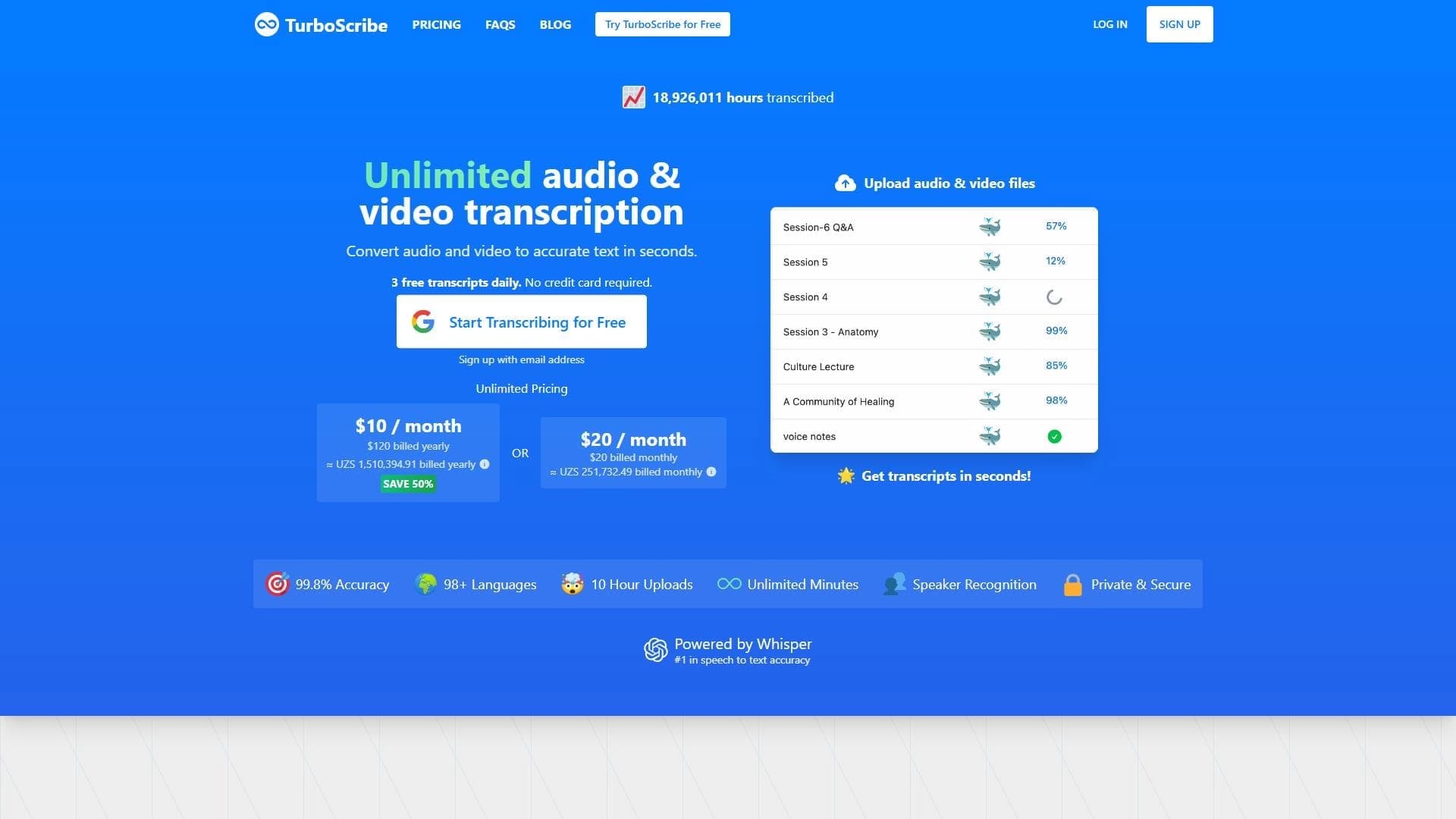Click the star icon beside Get transcripts in seconds
Viewport: 1456px width, 819px height.
pyautogui.click(x=846, y=475)
